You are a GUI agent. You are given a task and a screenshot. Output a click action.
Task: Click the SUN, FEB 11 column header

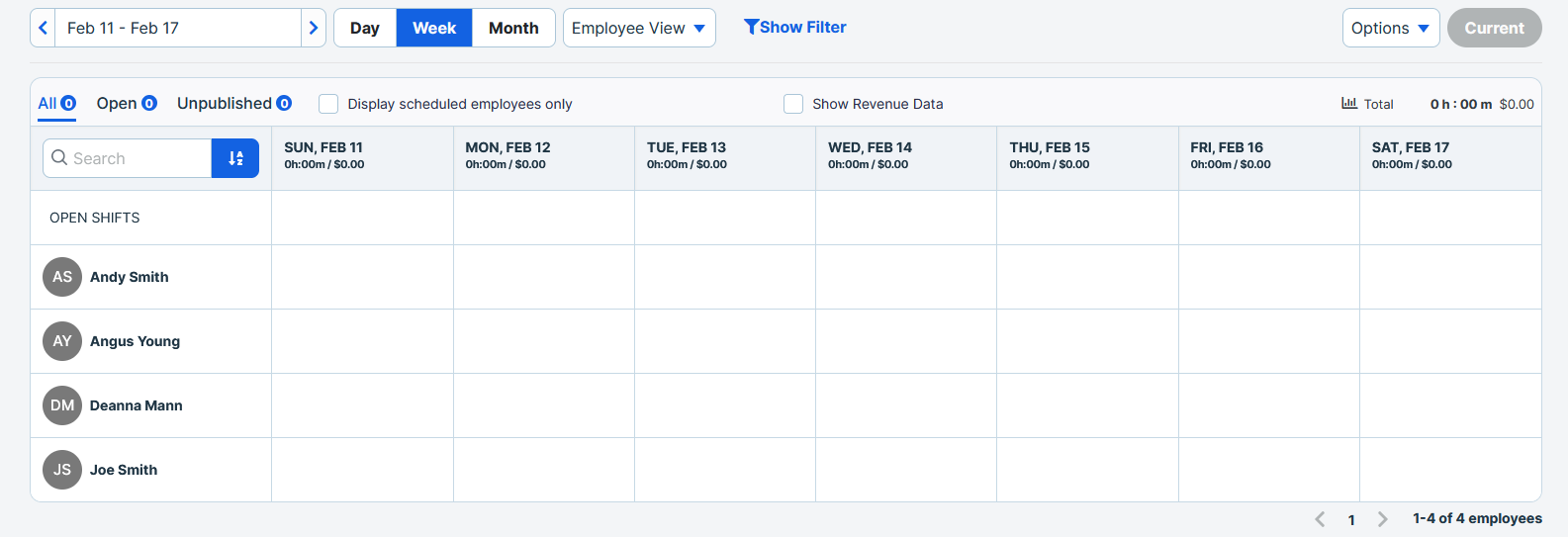click(362, 158)
